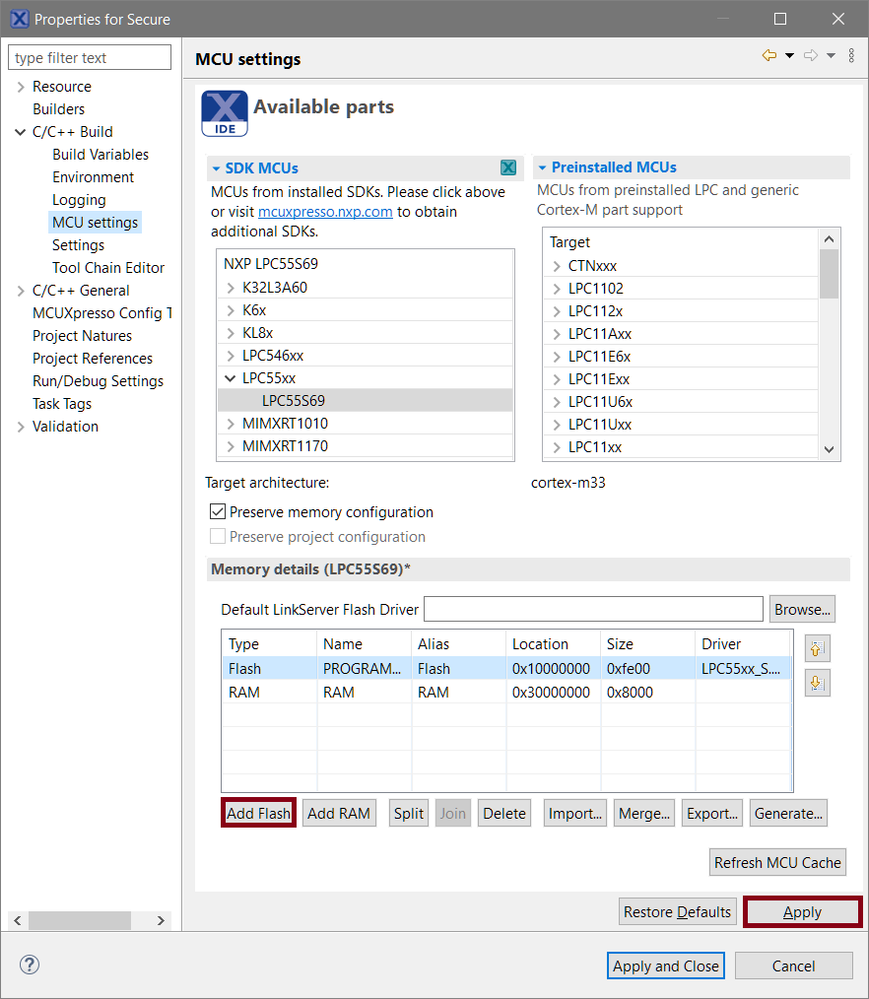
Task: Click Restore Defaults button
Action: (677, 912)
